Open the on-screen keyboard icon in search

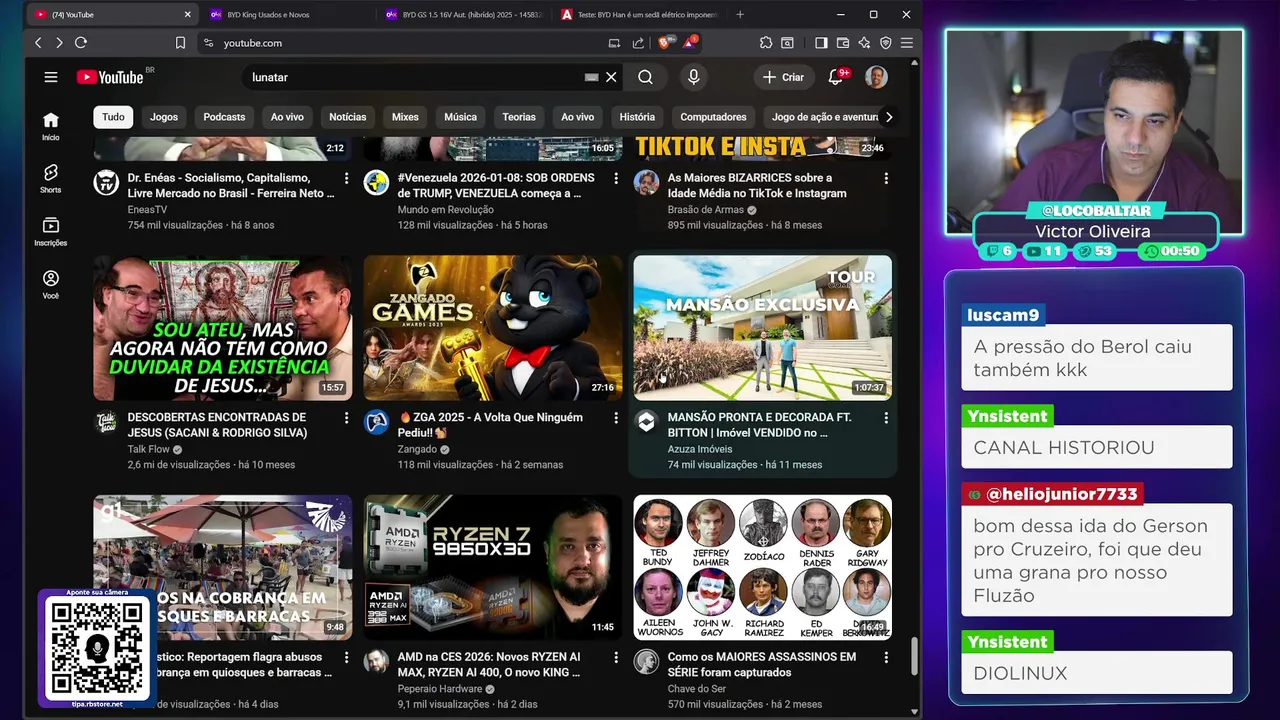click(x=591, y=77)
